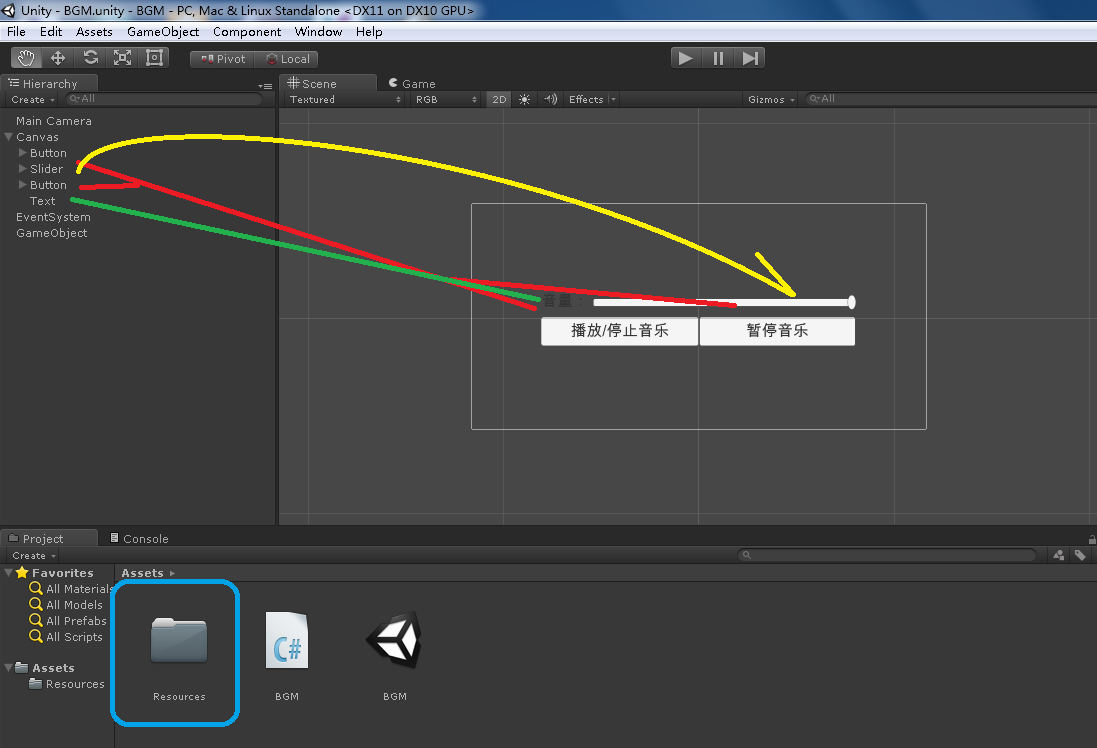The width and height of the screenshot is (1097, 748).
Task: Open the Resources folder thumbnail
Action: (x=179, y=640)
